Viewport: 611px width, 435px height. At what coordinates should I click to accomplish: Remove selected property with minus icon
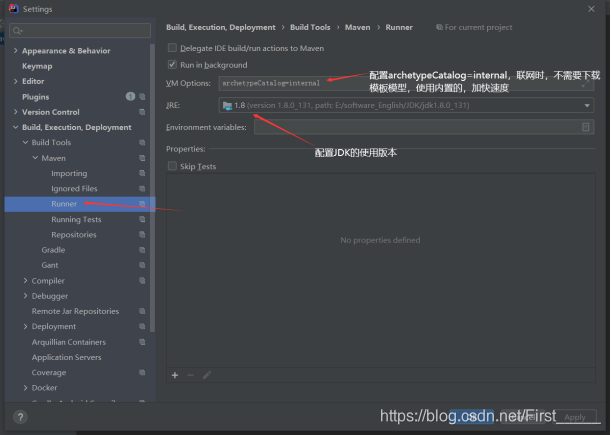(191, 375)
